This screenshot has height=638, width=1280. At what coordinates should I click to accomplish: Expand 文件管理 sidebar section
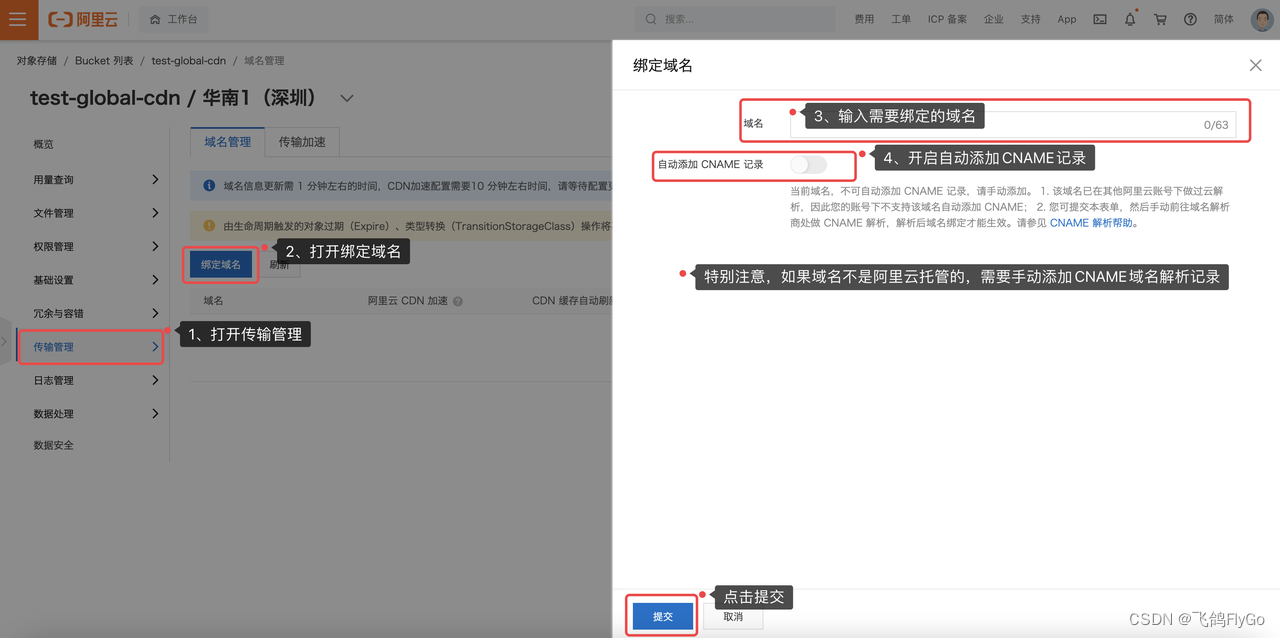(x=94, y=213)
